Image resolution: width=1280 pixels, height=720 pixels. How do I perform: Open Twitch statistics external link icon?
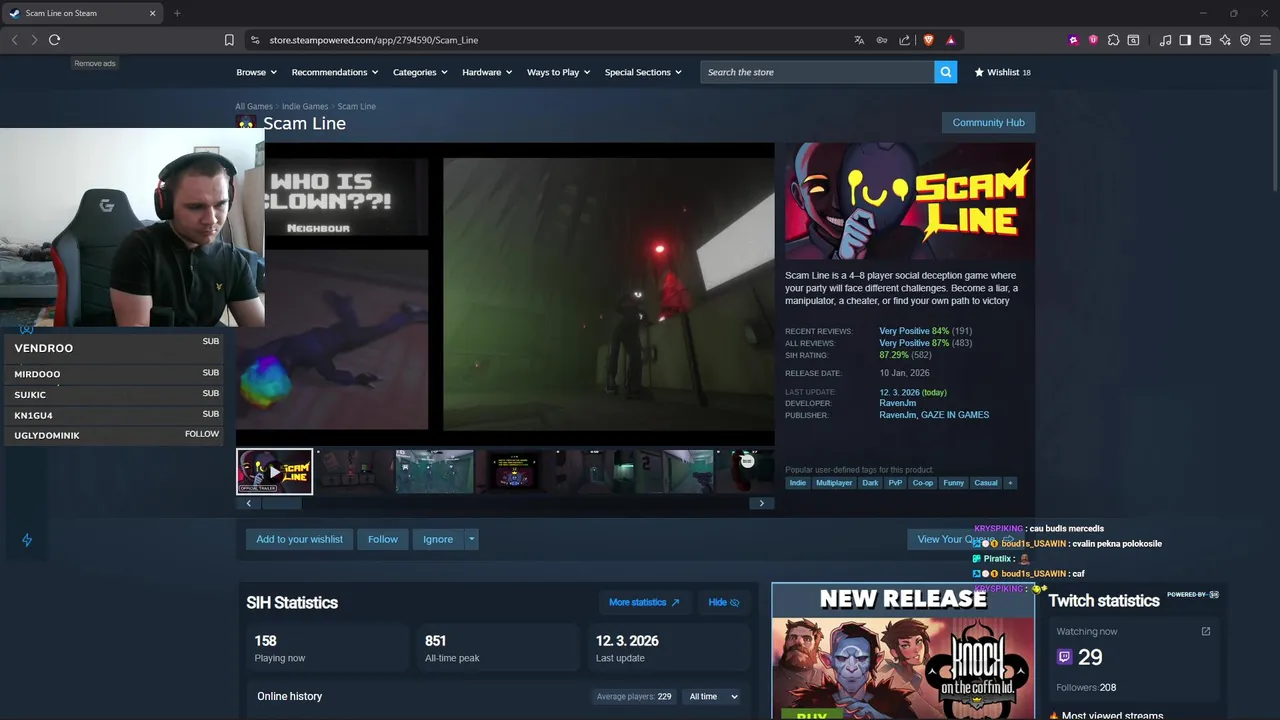click(1206, 631)
